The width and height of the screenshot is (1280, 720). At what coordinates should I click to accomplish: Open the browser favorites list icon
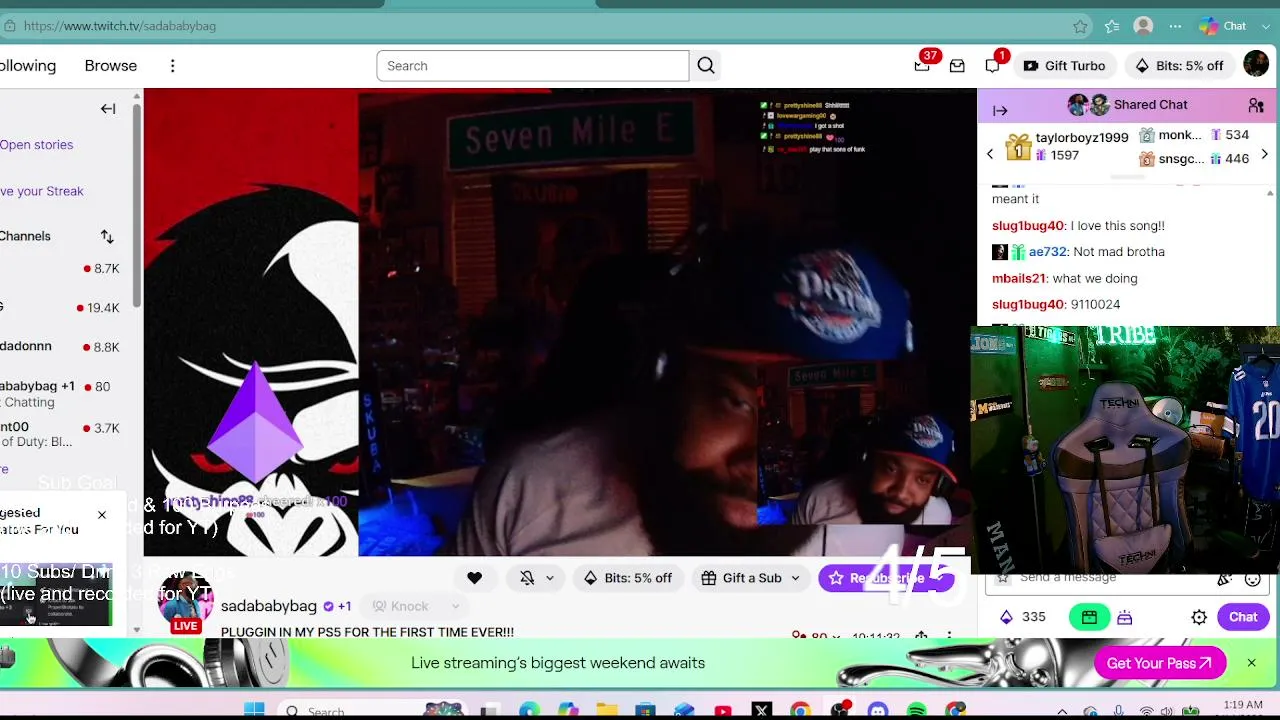1112,26
